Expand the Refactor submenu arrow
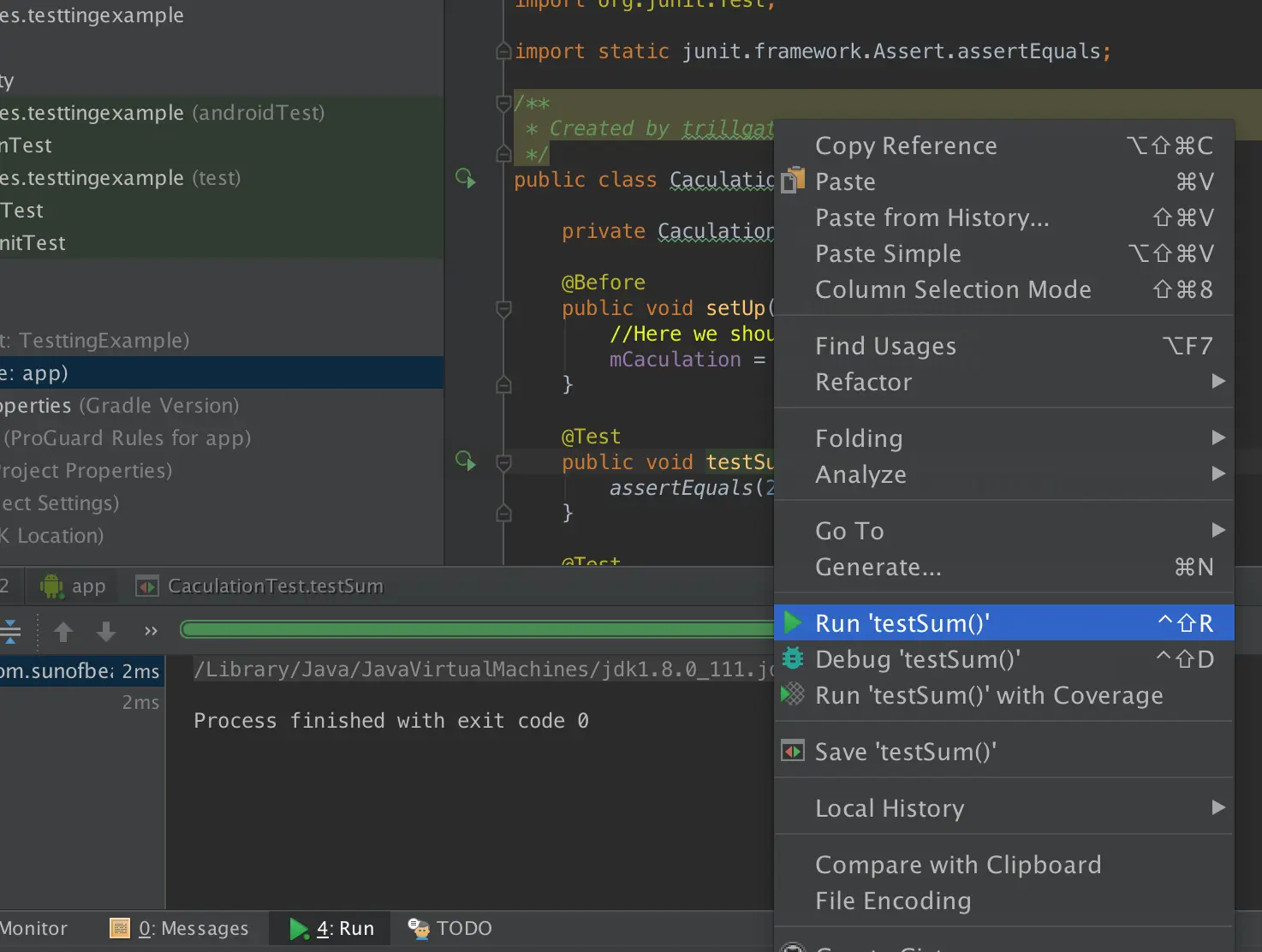This screenshot has width=1262, height=952. pos(1218,381)
